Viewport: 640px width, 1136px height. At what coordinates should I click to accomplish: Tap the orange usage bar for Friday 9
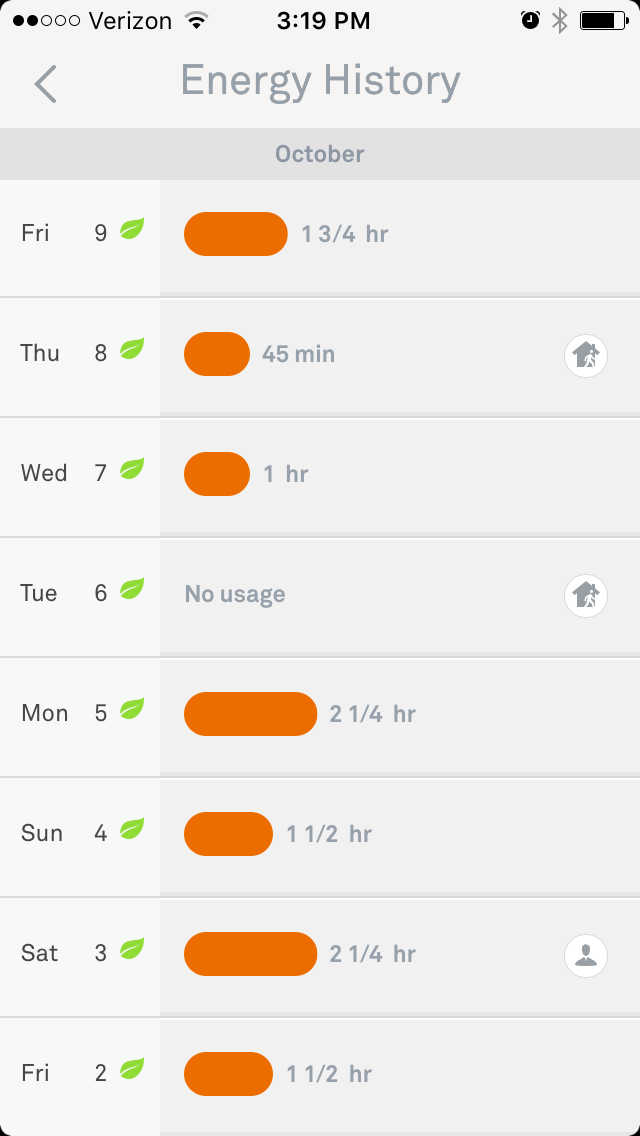click(x=236, y=234)
